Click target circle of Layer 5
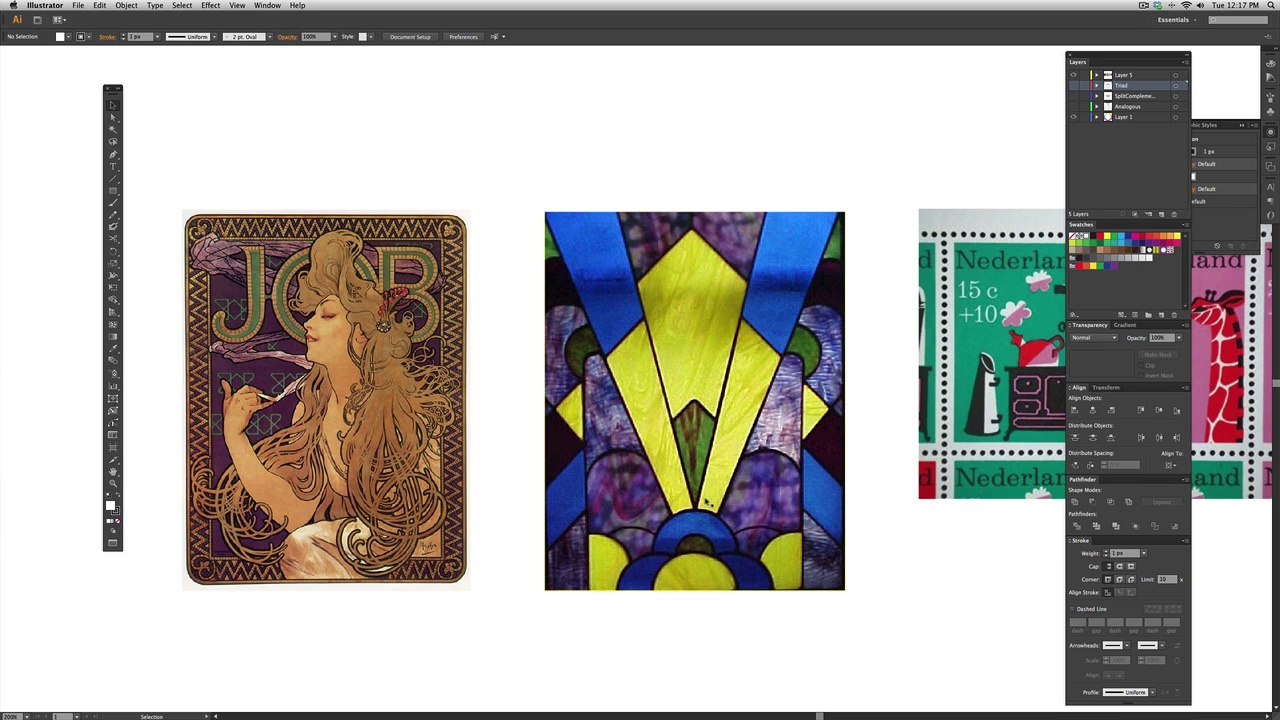The height and width of the screenshot is (720, 1280). point(1175,75)
